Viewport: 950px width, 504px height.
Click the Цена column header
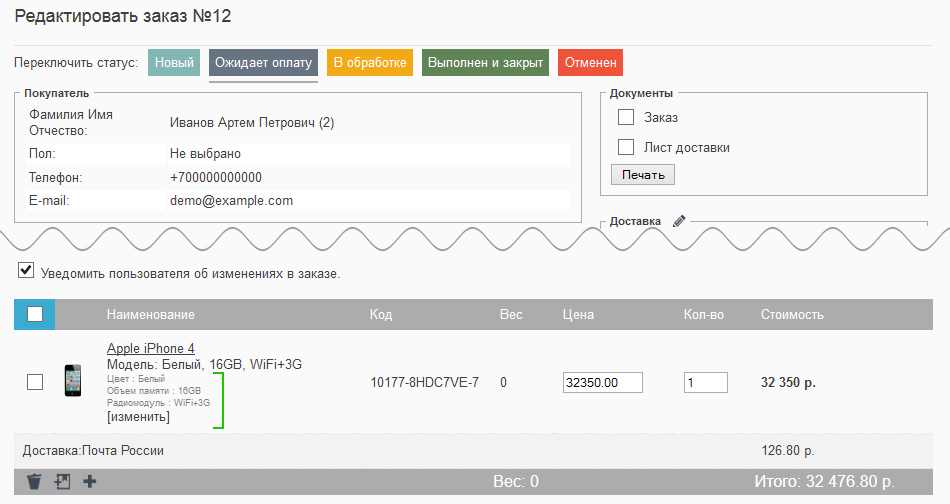(x=578, y=314)
